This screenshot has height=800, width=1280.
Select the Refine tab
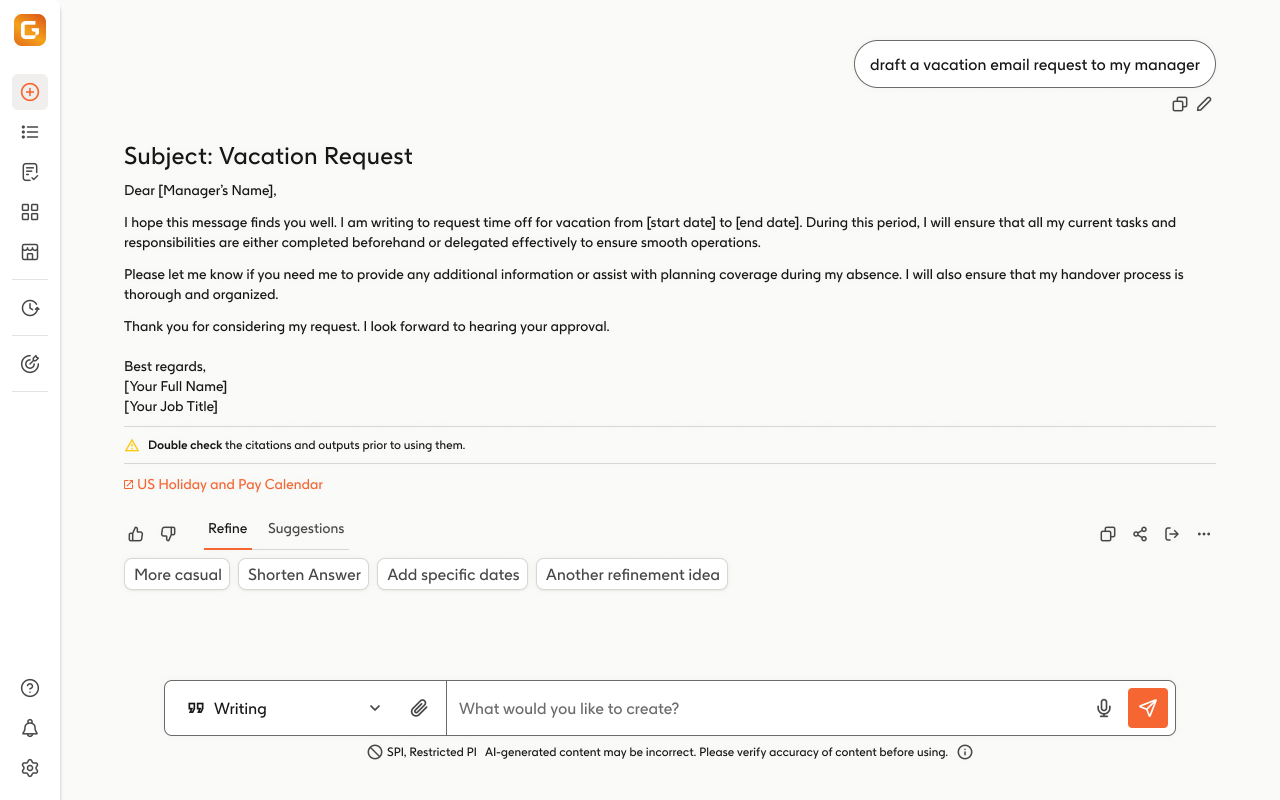tap(228, 528)
